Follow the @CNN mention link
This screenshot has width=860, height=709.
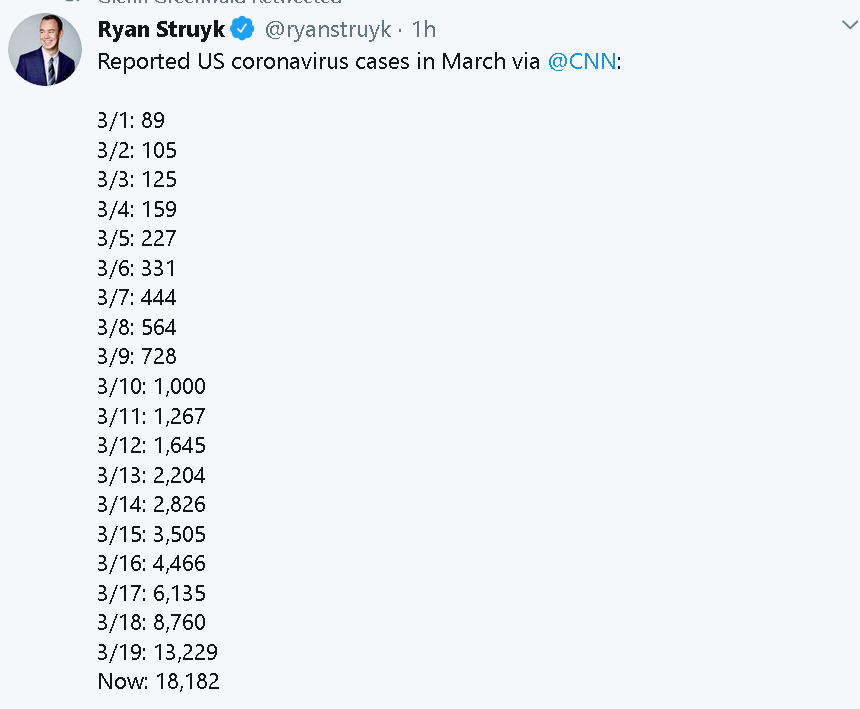click(x=582, y=61)
